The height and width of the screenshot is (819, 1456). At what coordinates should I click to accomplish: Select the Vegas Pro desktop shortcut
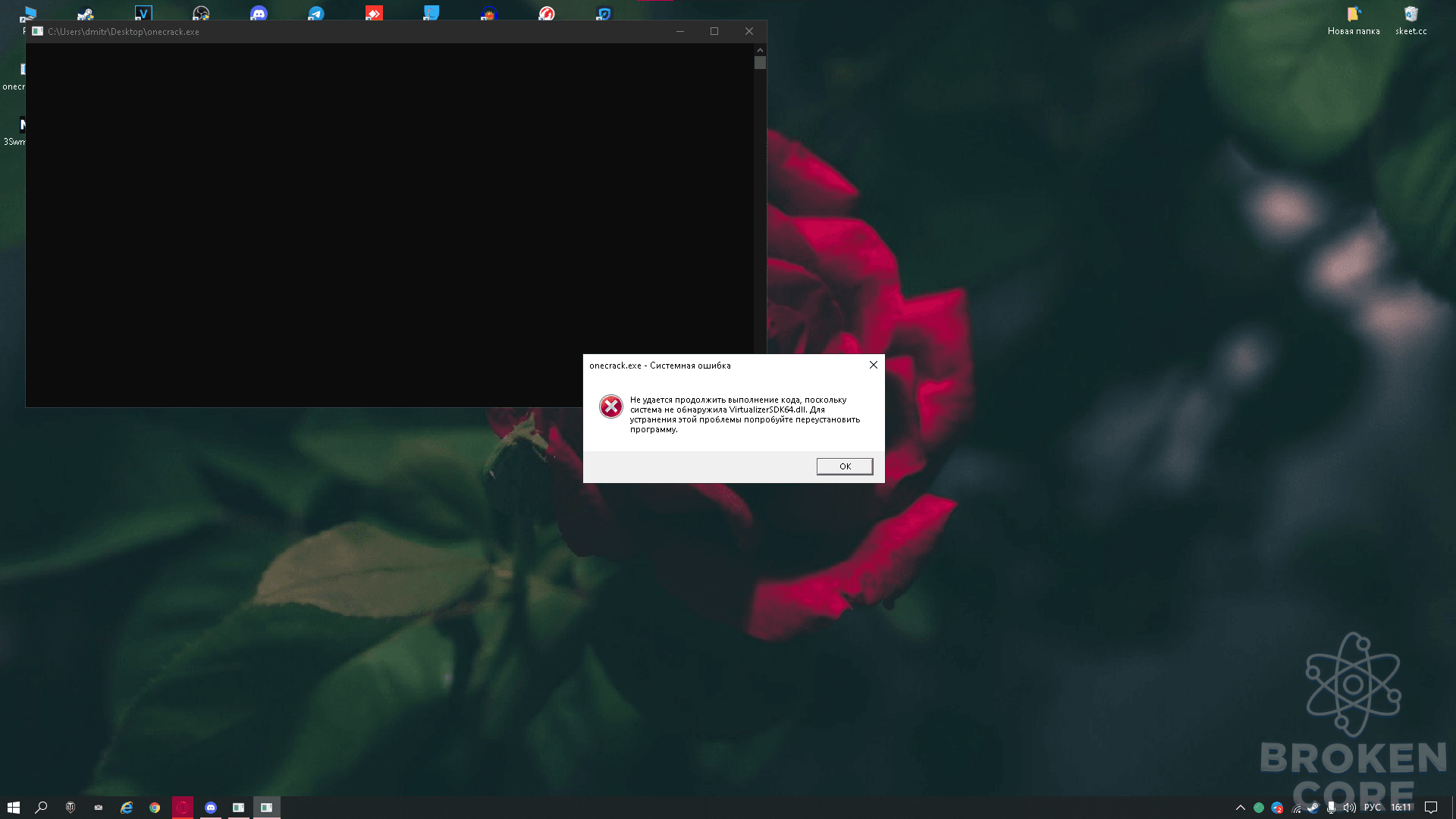[x=143, y=12]
